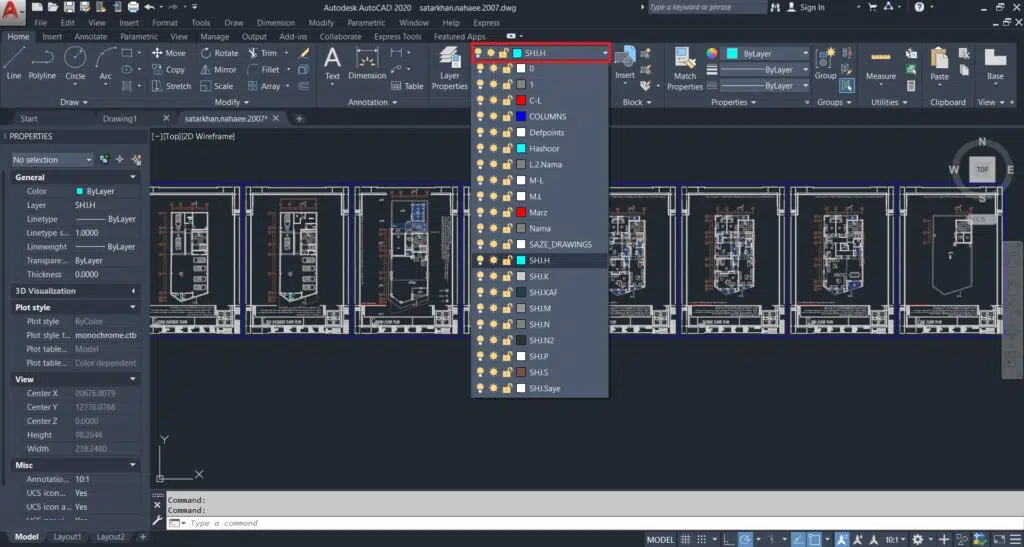Select SAZE_DRAWINGS layer from the list
Image resolution: width=1024 pixels, height=547 pixels.
click(x=560, y=244)
